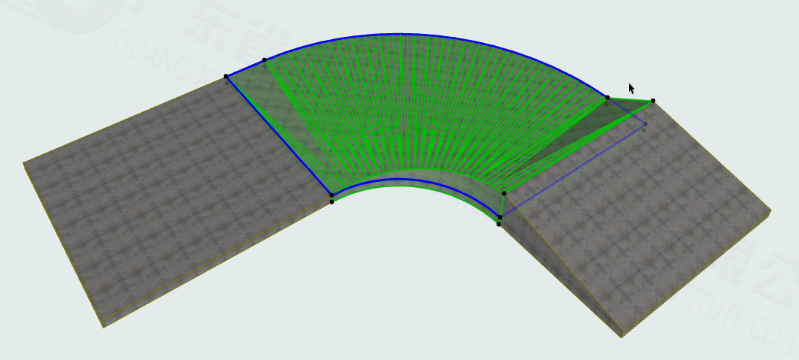Select the node at the outer arc's right end
Viewport: 799px width, 360px height.
pos(607,97)
